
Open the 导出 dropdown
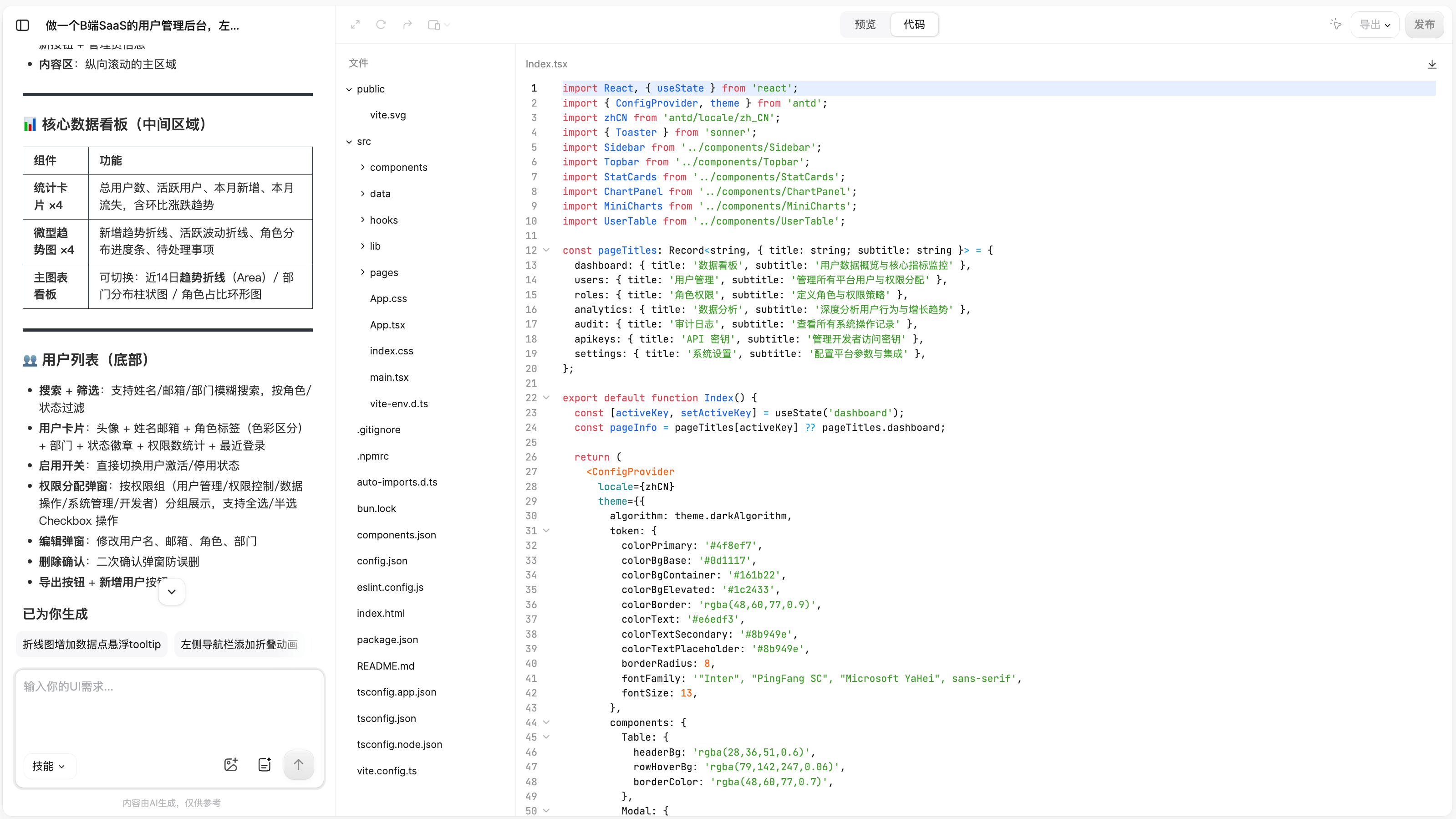coord(1375,25)
